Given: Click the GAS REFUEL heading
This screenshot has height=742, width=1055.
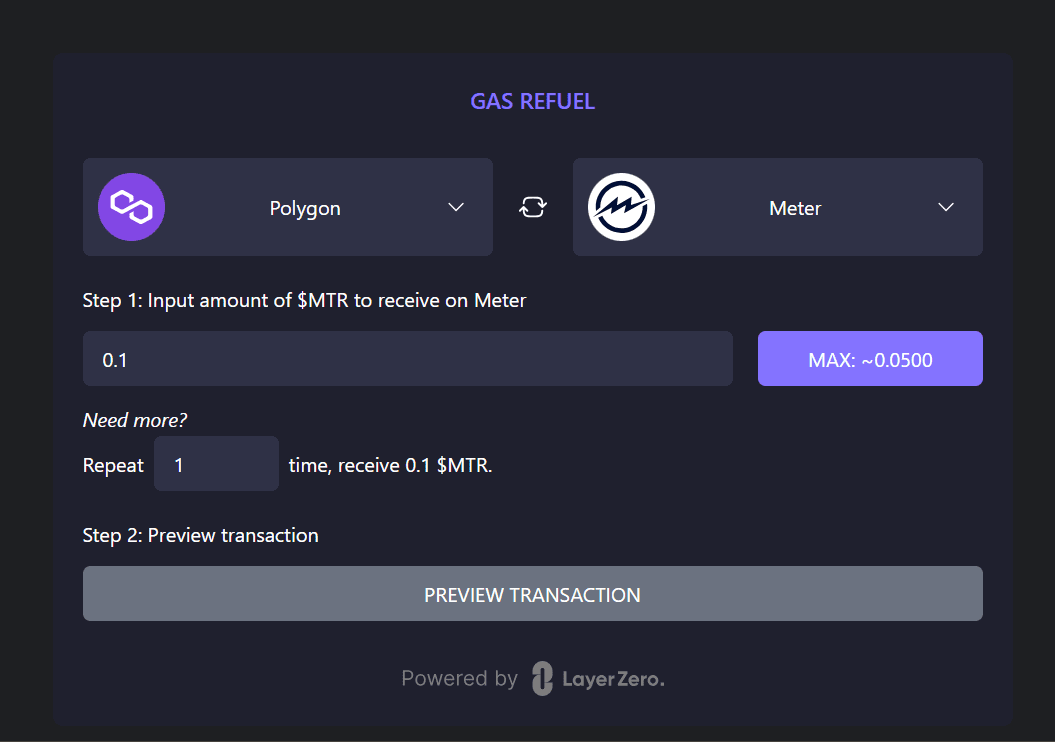Looking at the screenshot, I should [x=532, y=102].
